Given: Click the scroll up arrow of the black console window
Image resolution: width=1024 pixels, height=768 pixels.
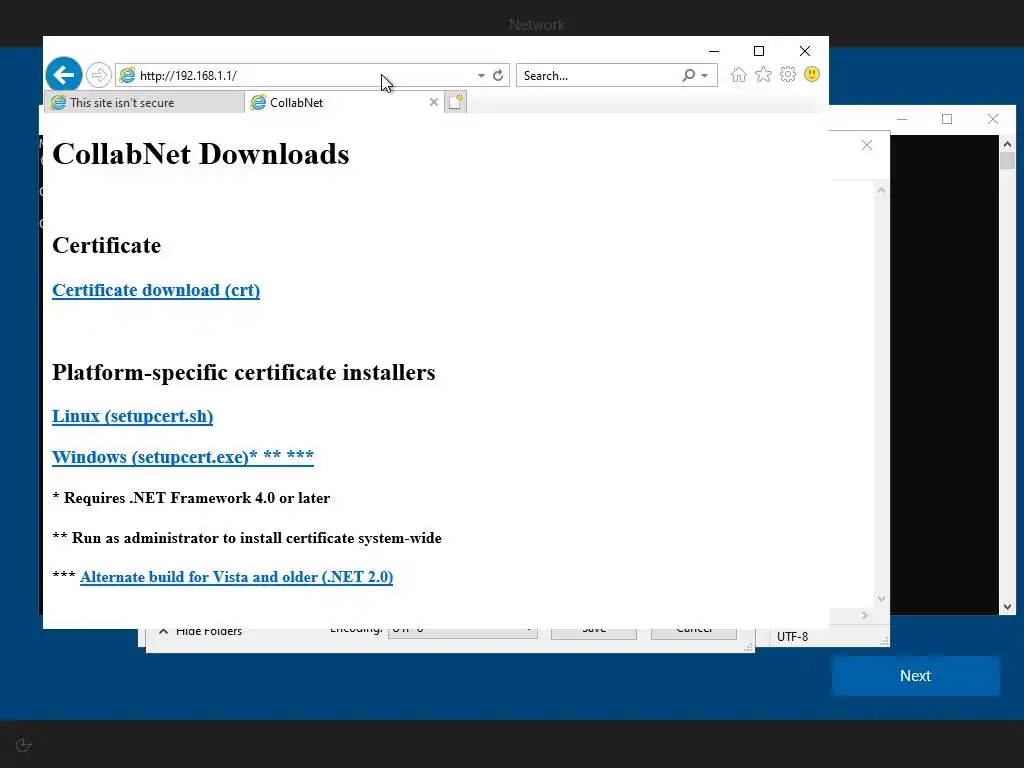Looking at the screenshot, I should [x=1007, y=144].
